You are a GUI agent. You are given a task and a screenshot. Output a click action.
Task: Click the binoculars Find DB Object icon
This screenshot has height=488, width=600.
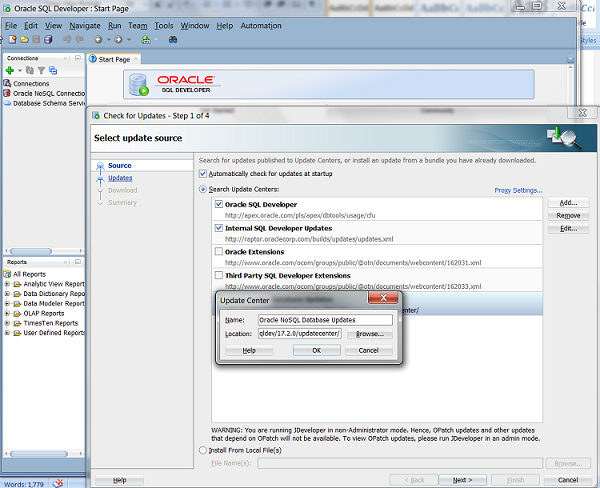[x=173, y=39]
